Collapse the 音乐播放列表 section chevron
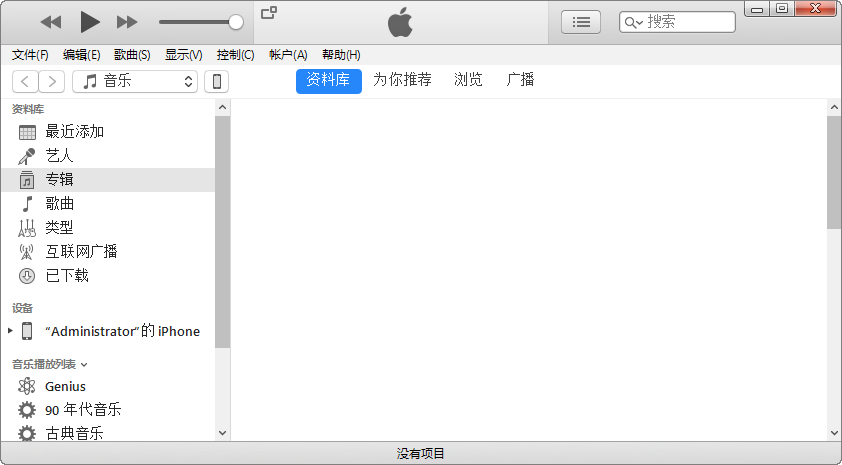Screen dimensions: 842x465 [84, 365]
